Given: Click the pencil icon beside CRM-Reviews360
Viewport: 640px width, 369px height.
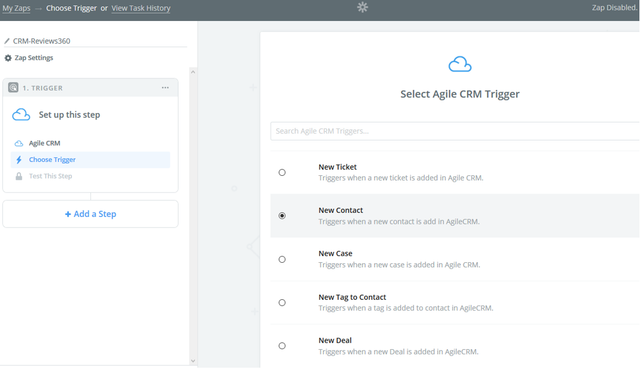Looking at the screenshot, I should coord(7,41).
